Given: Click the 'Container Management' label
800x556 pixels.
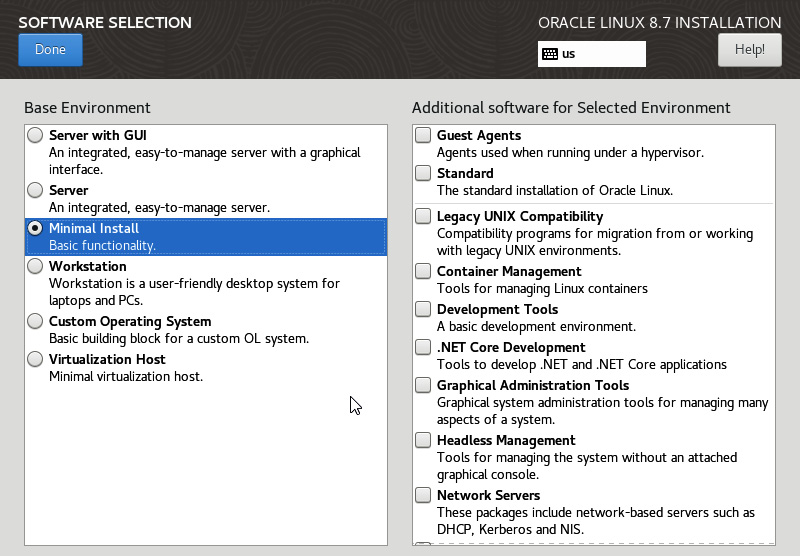Looking at the screenshot, I should tap(509, 271).
